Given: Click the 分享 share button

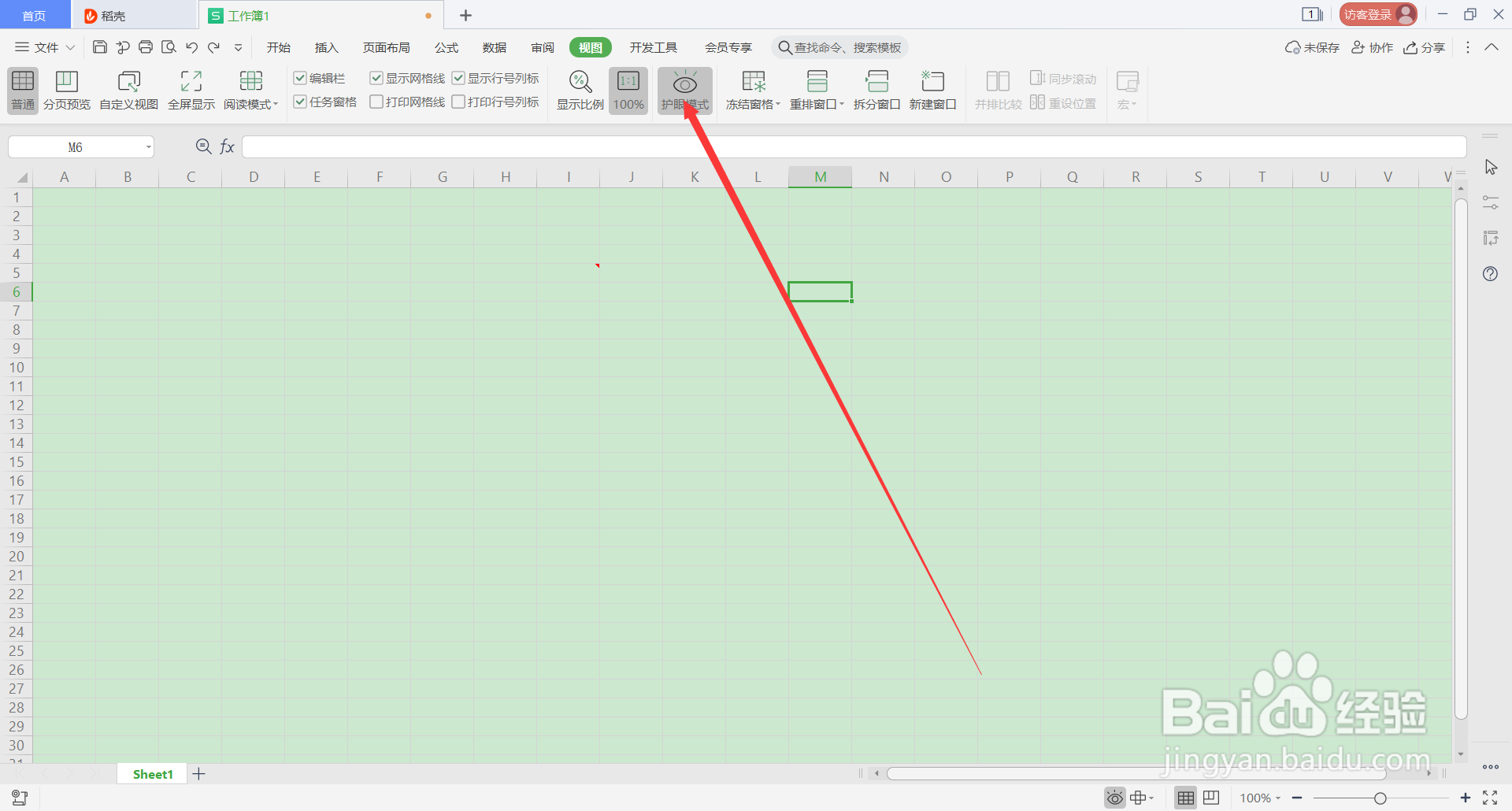Looking at the screenshot, I should pyautogui.click(x=1425, y=47).
